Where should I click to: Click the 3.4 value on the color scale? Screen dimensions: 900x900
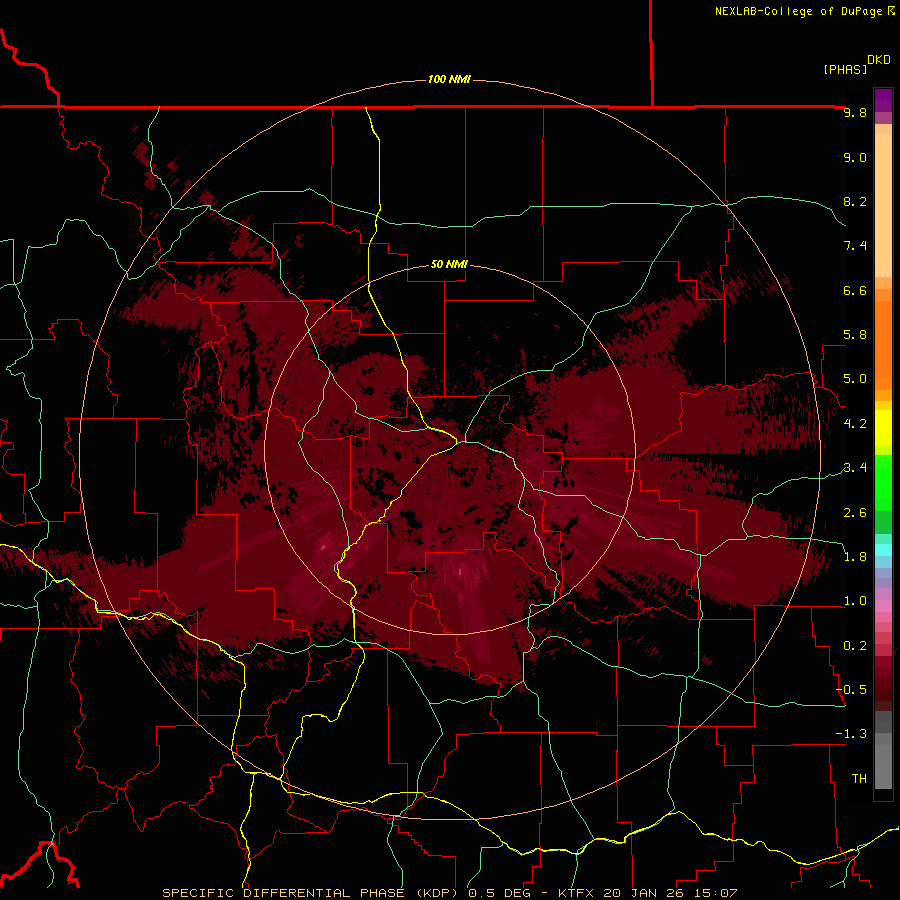[x=855, y=468]
